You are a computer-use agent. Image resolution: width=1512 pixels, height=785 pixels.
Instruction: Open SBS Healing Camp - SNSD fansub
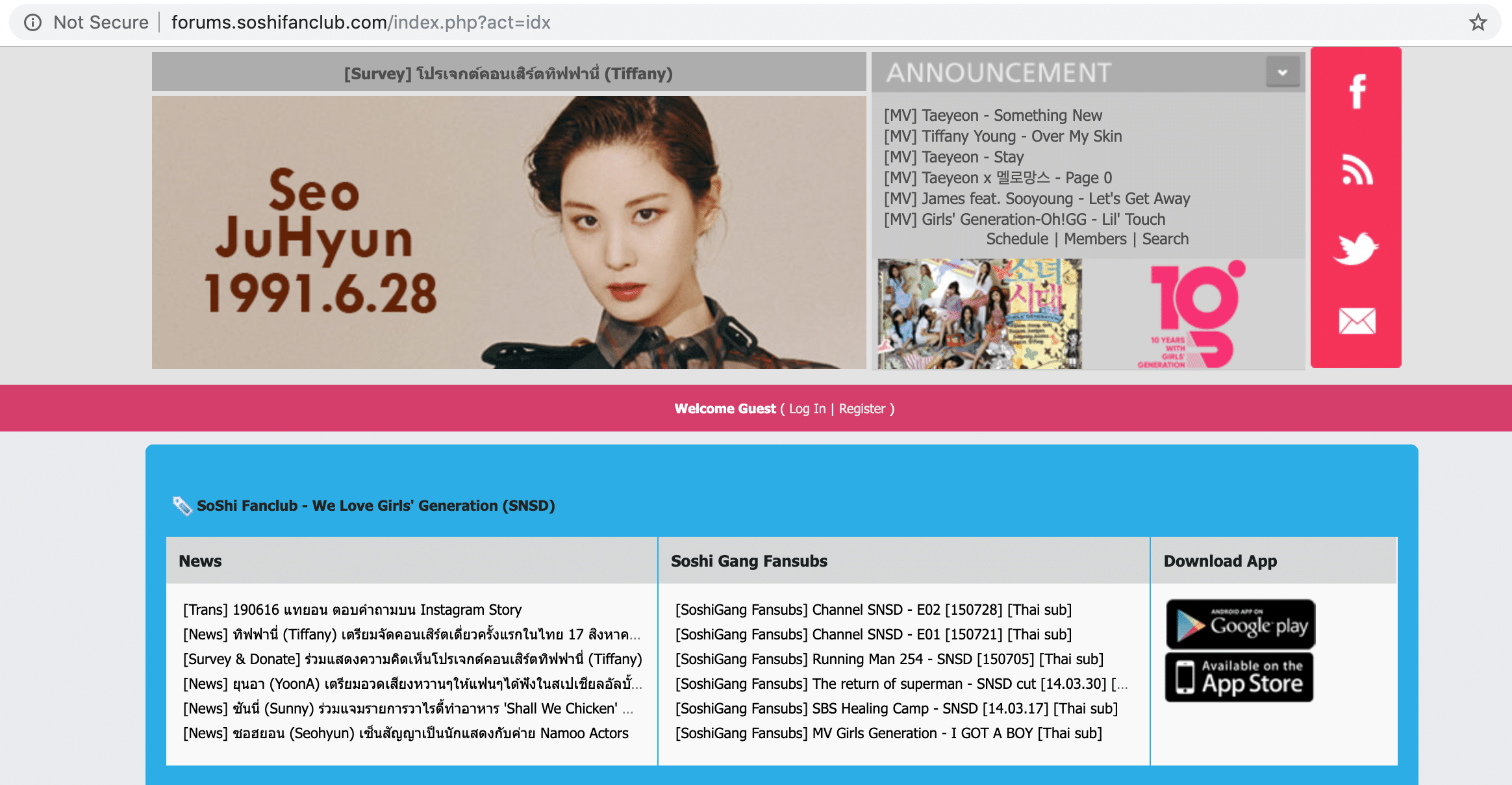coord(896,708)
